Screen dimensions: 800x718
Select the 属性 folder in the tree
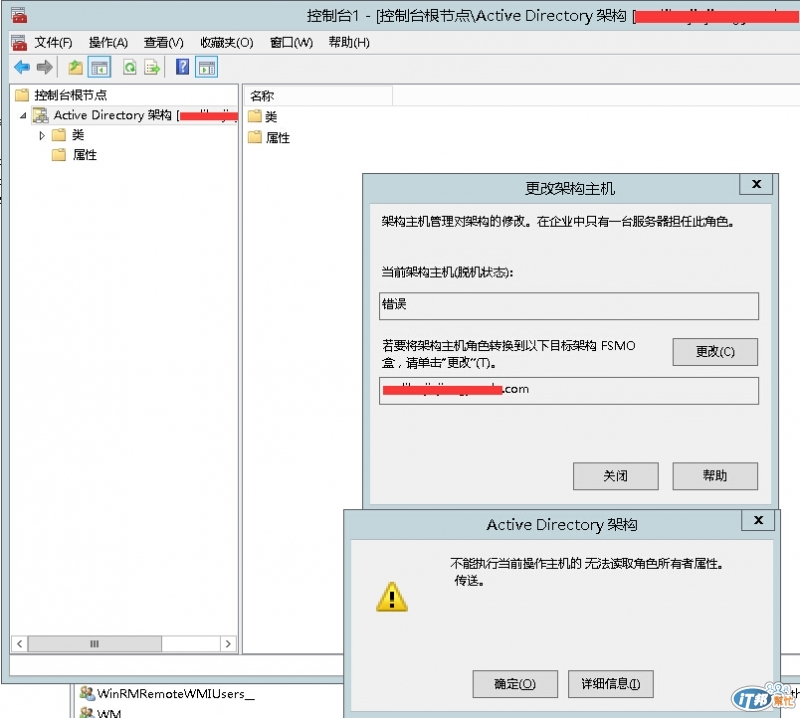[x=74, y=155]
